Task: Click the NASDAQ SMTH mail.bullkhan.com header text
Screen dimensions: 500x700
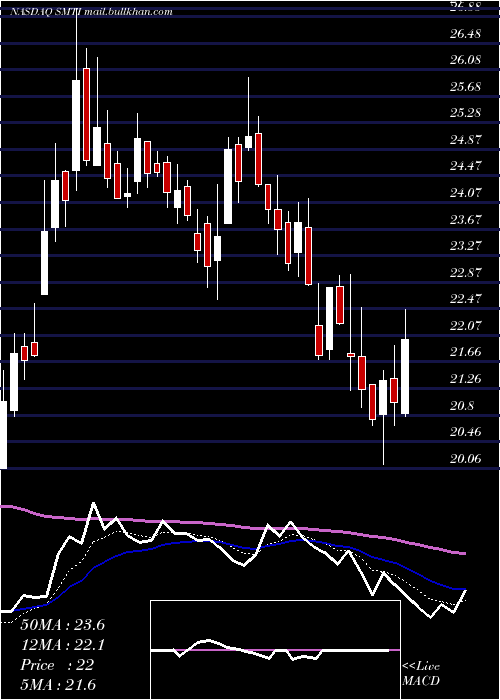Action: (x=91, y=12)
